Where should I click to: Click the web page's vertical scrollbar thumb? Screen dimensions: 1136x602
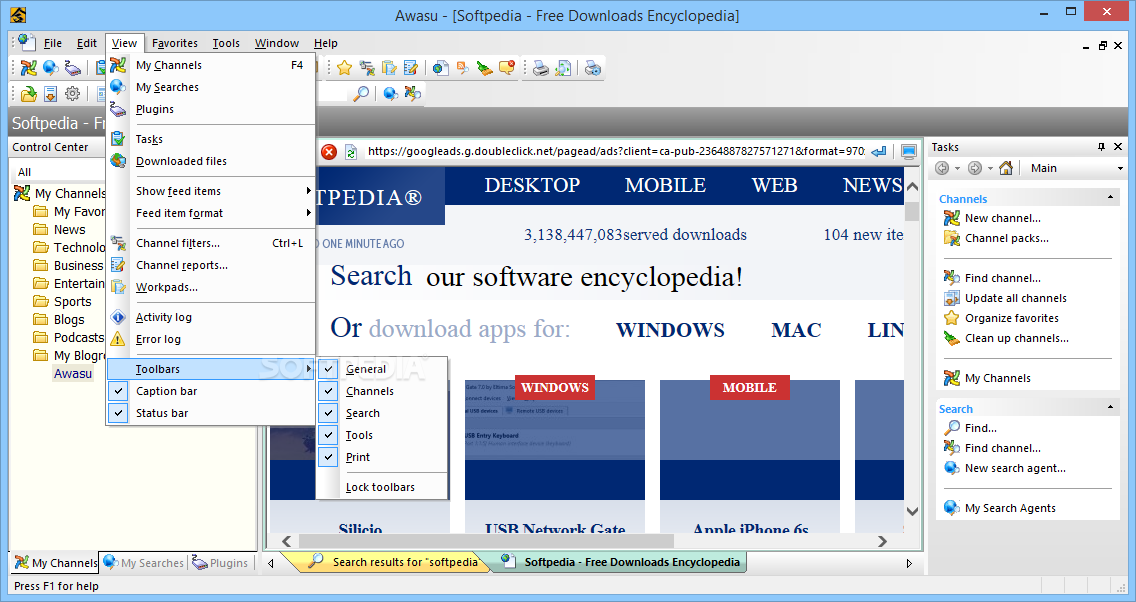pos(912,212)
